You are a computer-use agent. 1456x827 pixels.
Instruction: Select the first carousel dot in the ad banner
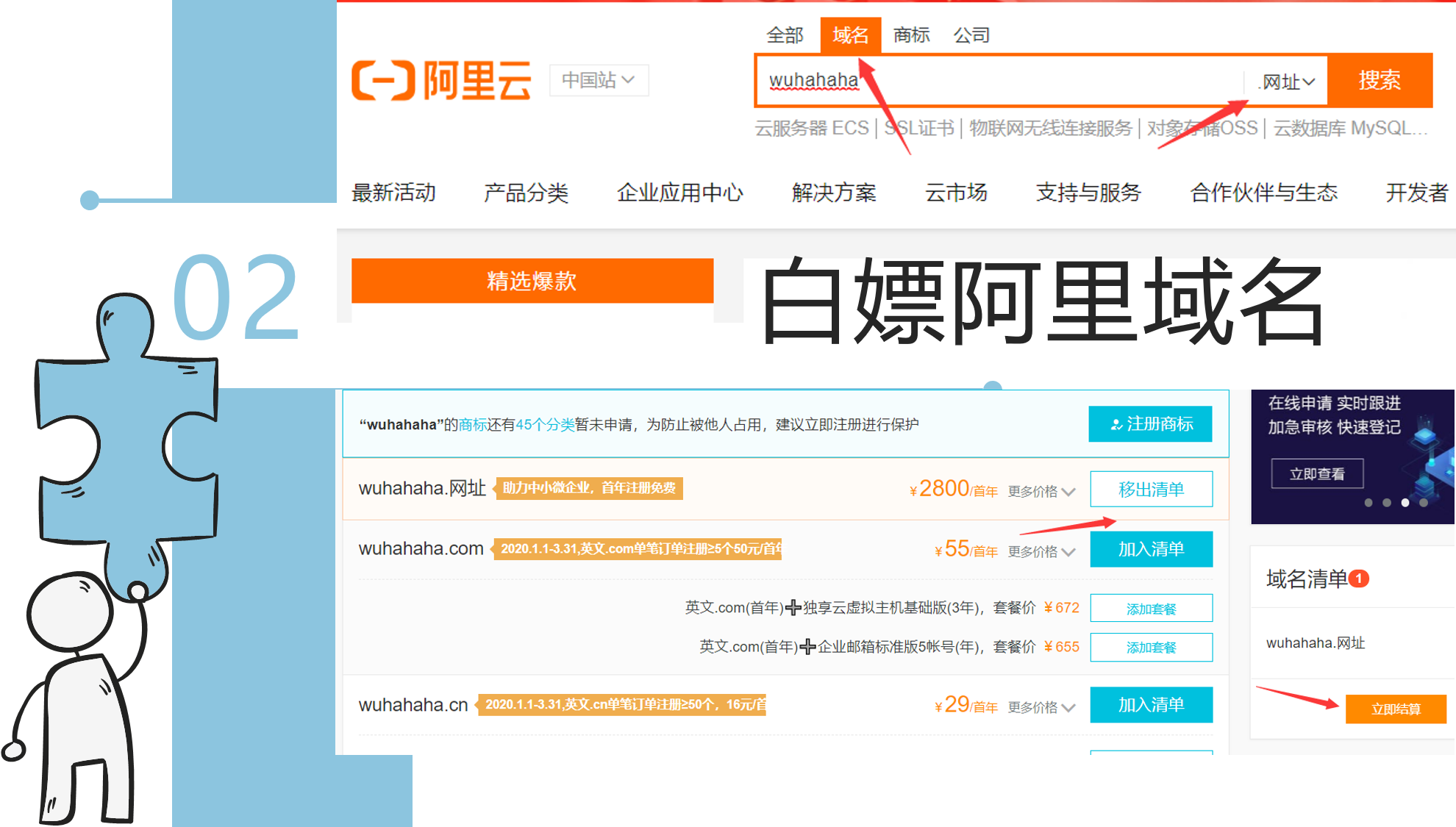point(1368,503)
